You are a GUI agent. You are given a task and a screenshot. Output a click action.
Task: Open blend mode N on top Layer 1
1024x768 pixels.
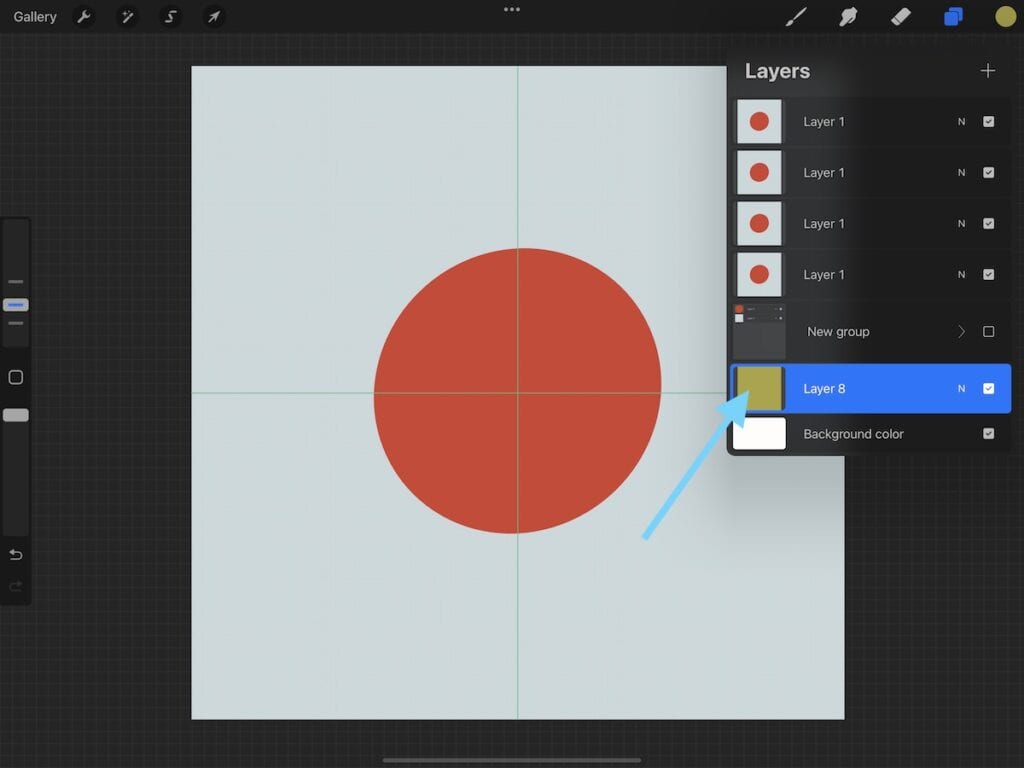pos(961,122)
